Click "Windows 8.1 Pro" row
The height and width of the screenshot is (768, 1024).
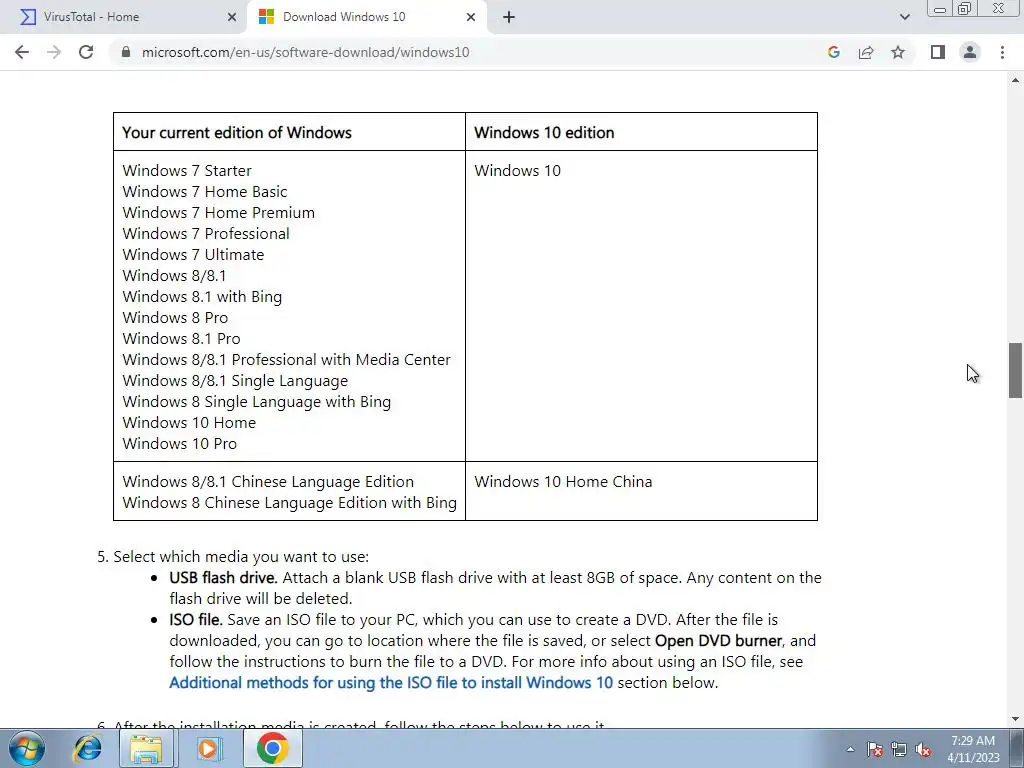181,338
